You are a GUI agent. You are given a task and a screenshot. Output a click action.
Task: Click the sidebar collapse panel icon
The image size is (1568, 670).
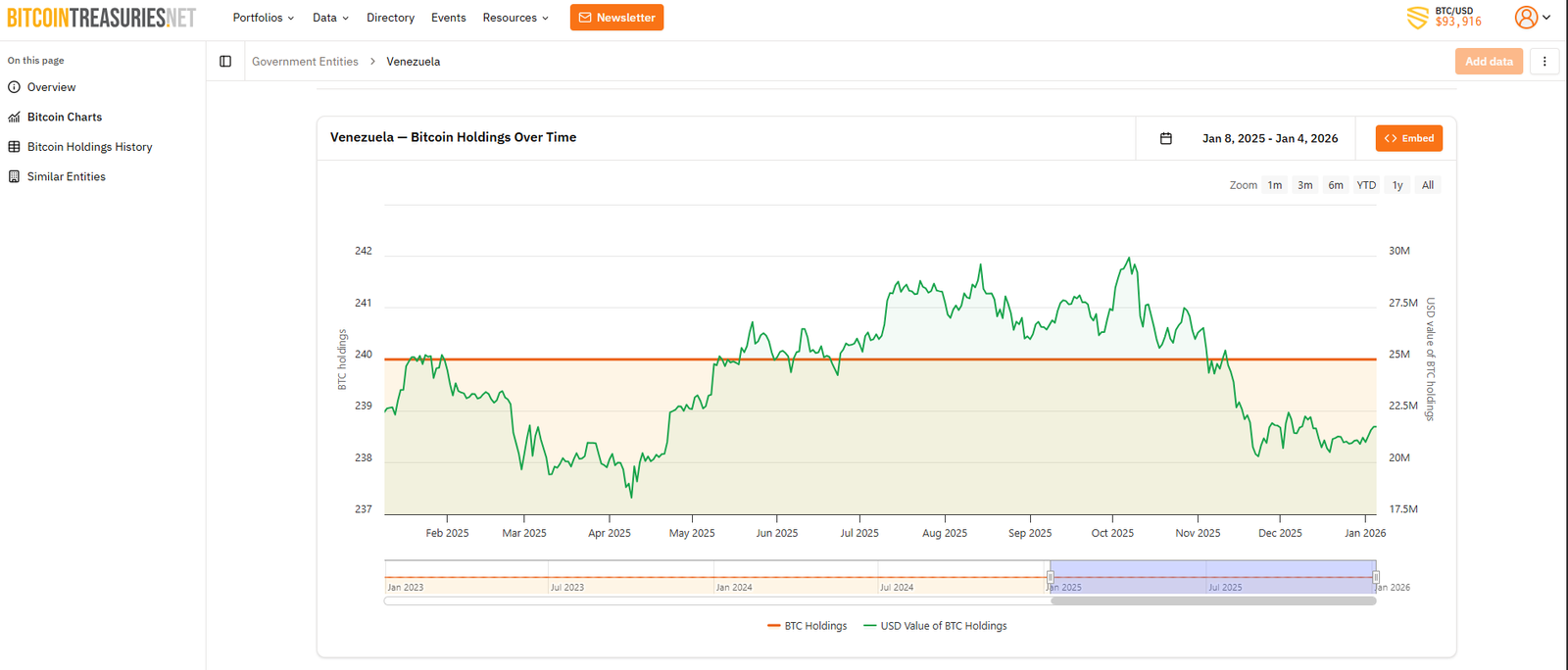(x=225, y=62)
